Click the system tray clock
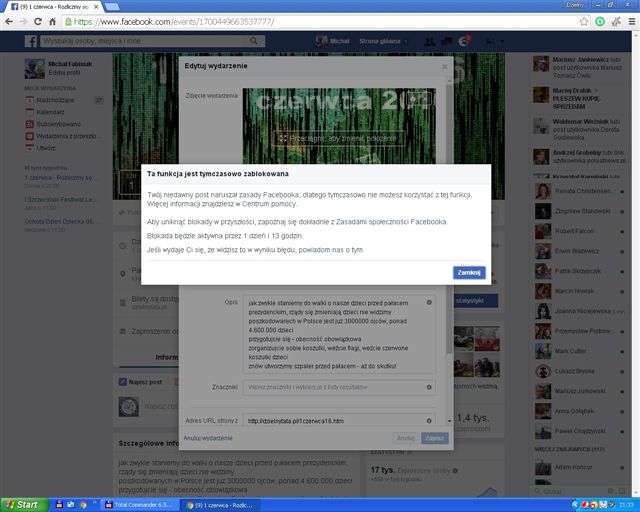 coord(626,505)
